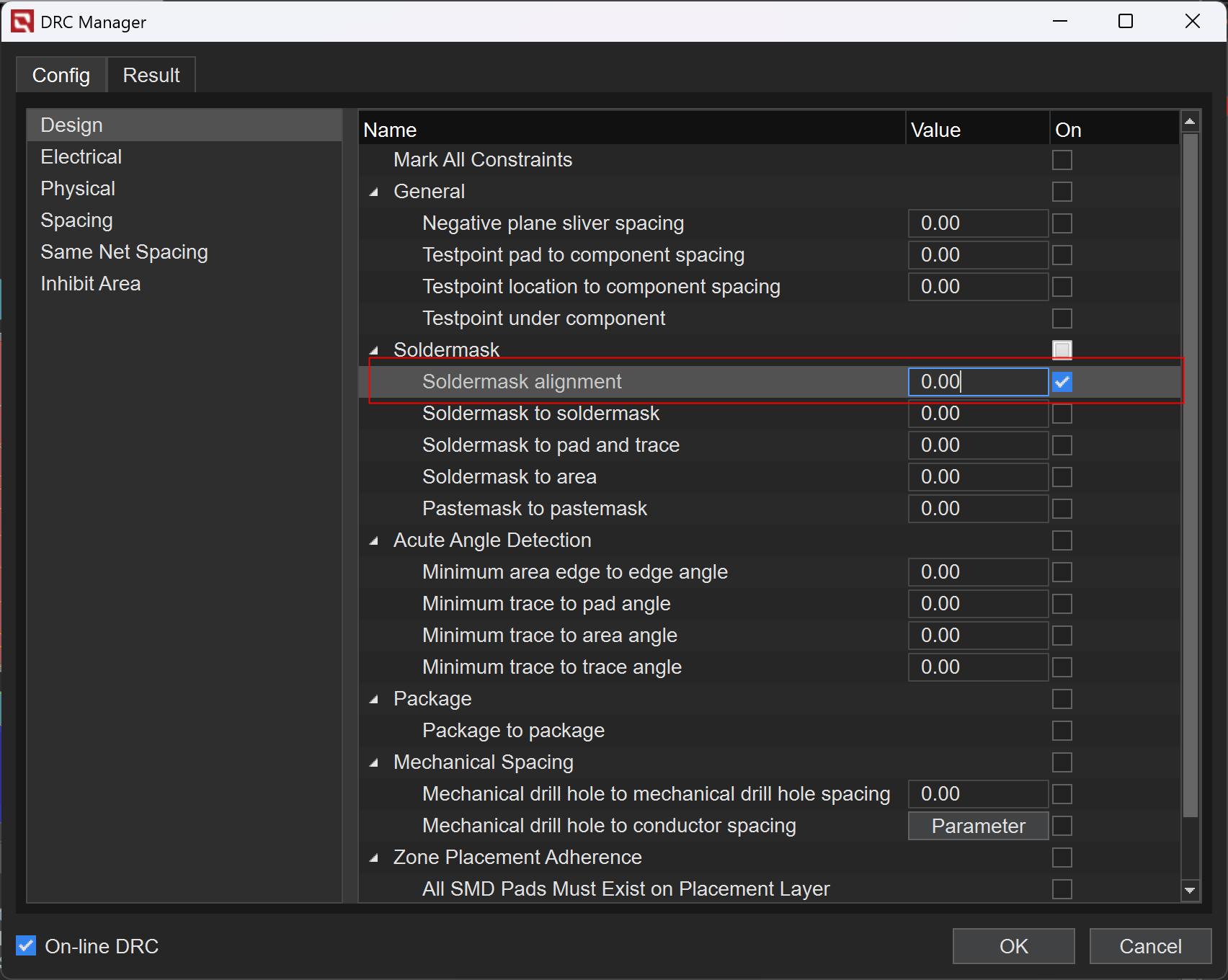
Task: Collapse the Acute Angle Detection group
Action: pyautogui.click(x=374, y=541)
